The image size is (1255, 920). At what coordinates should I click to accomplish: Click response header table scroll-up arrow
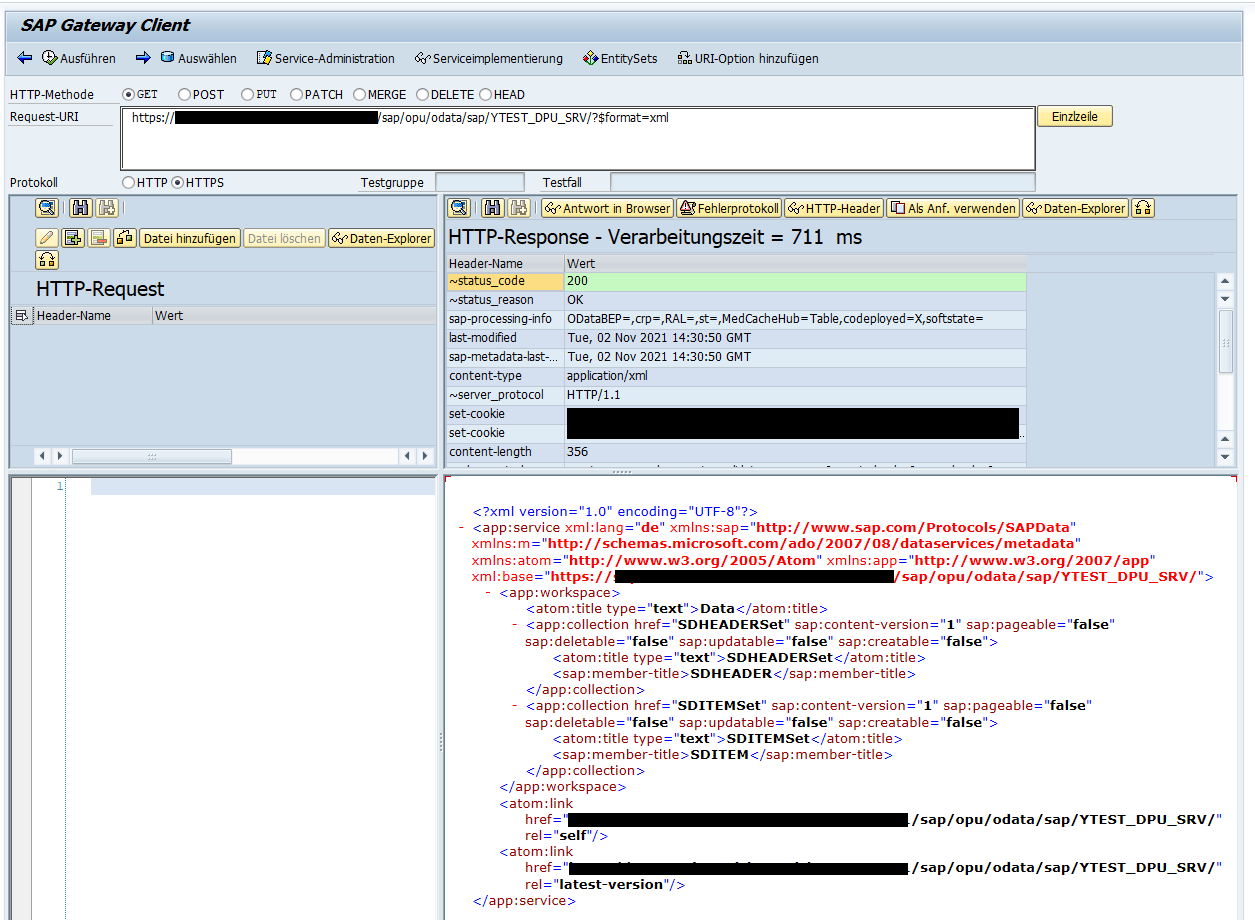tap(1226, 281)
